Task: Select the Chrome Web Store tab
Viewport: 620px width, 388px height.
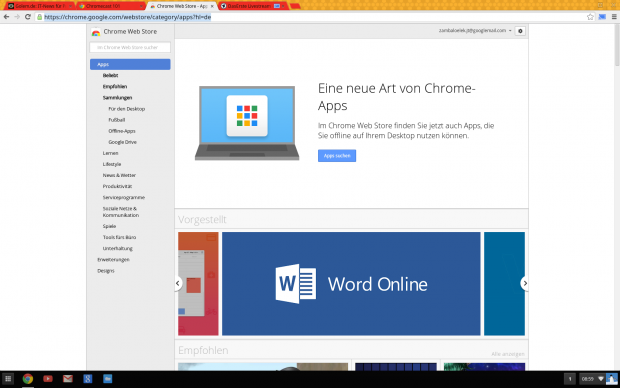Action: (x=182, y=6)
